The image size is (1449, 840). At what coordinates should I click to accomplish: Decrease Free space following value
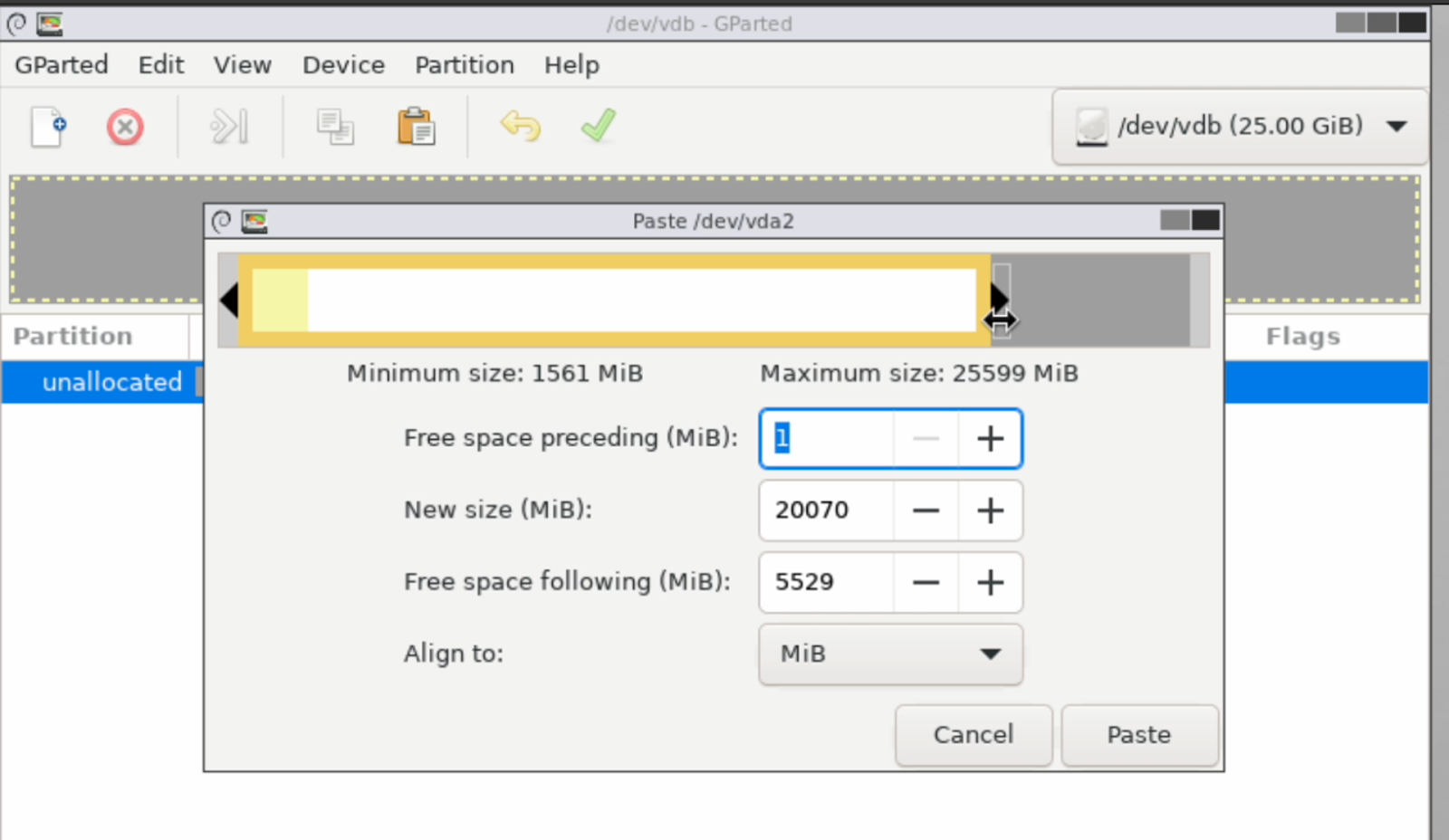926,582
